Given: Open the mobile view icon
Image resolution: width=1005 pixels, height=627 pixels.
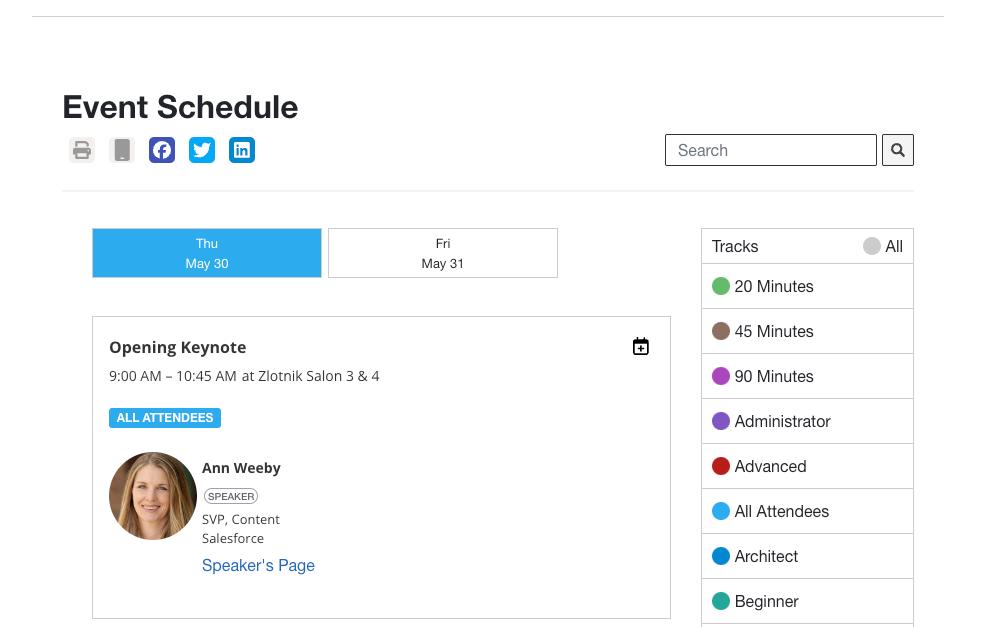Looking at the screenshot, I should click(122, 150).
